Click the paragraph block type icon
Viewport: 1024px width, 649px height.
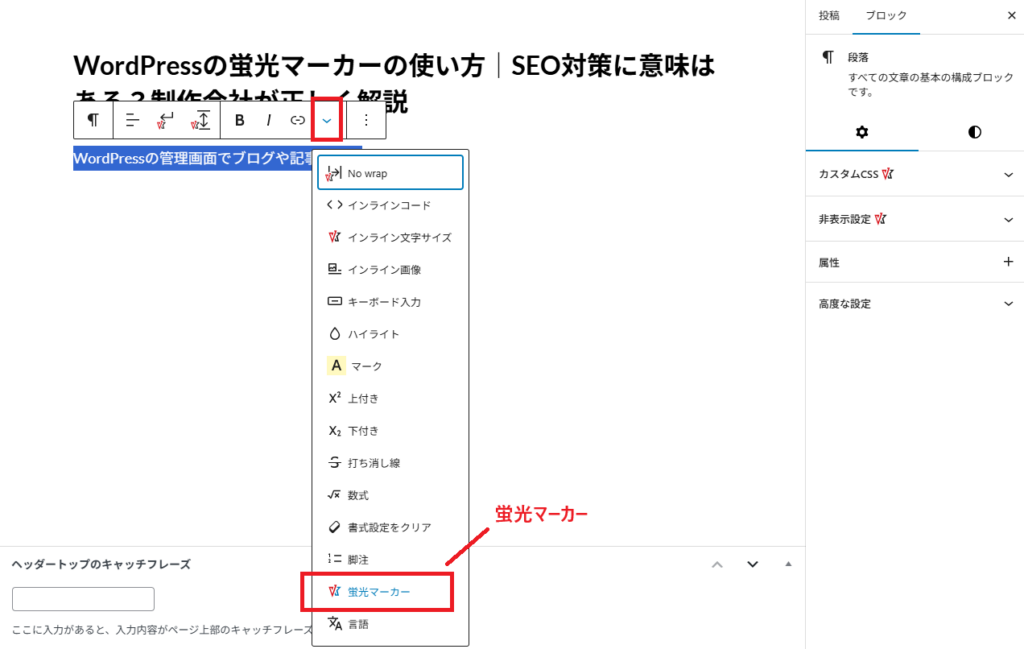pyautogui.click(x=93, y=120)
